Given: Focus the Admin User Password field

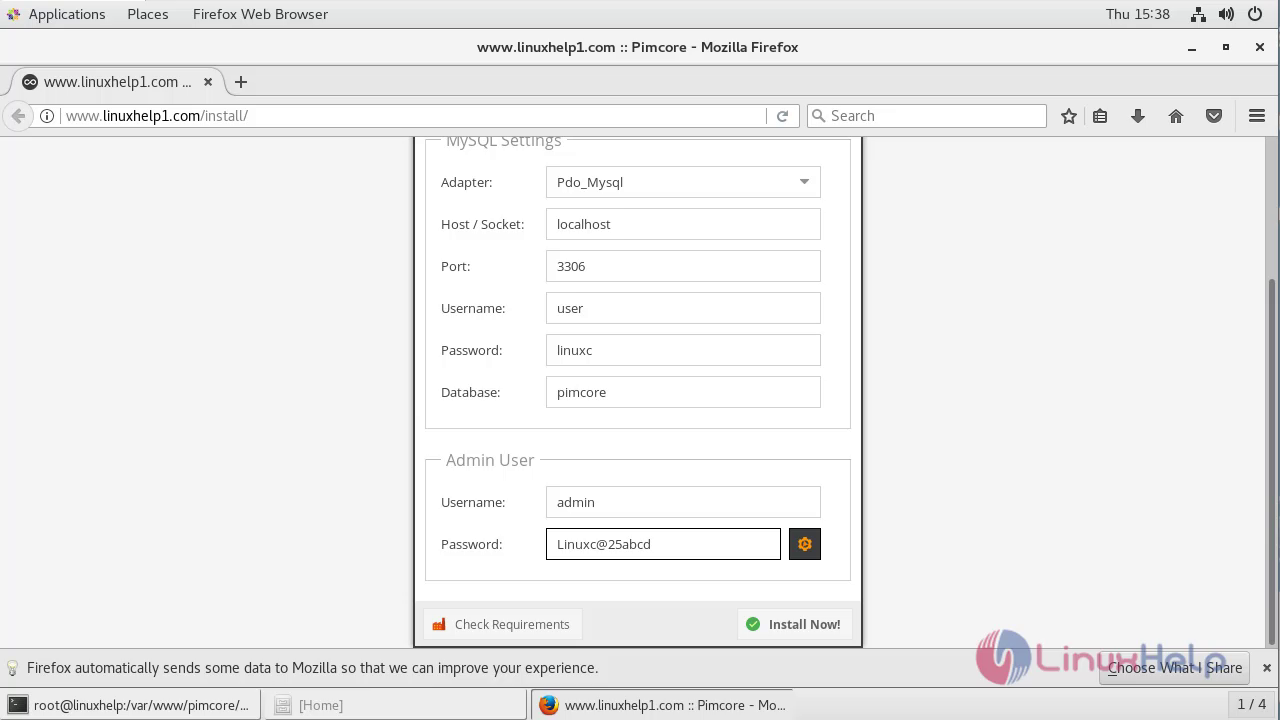Looking at the screenshot, I should [x=663, y=544].
